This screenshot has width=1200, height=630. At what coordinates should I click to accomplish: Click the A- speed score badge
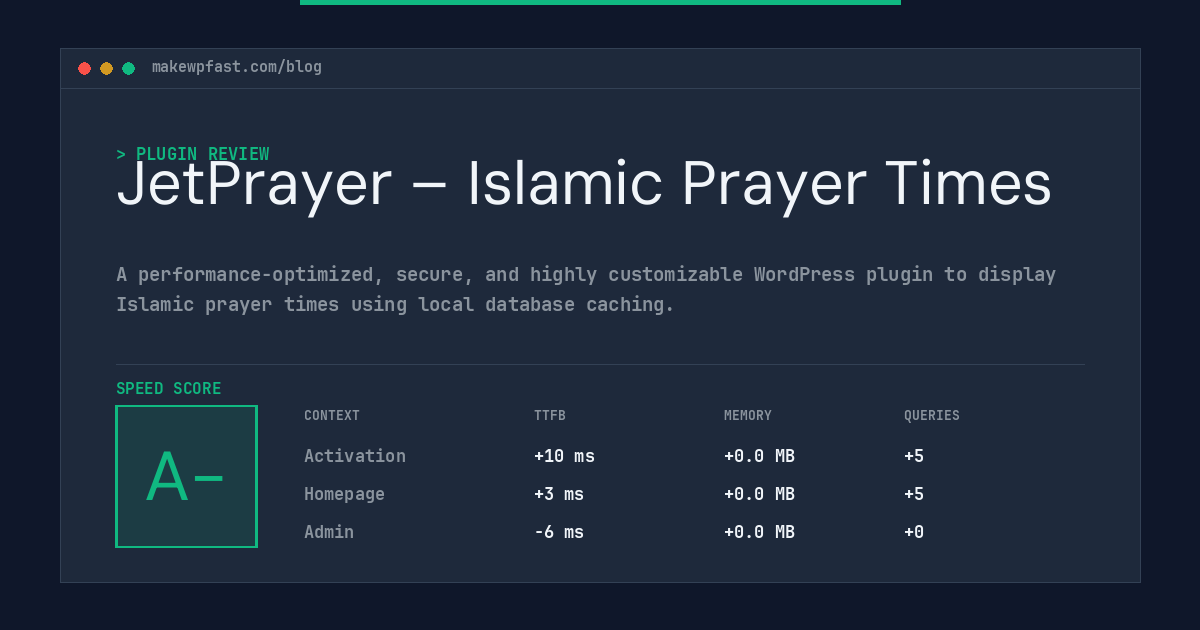(186, 476)
